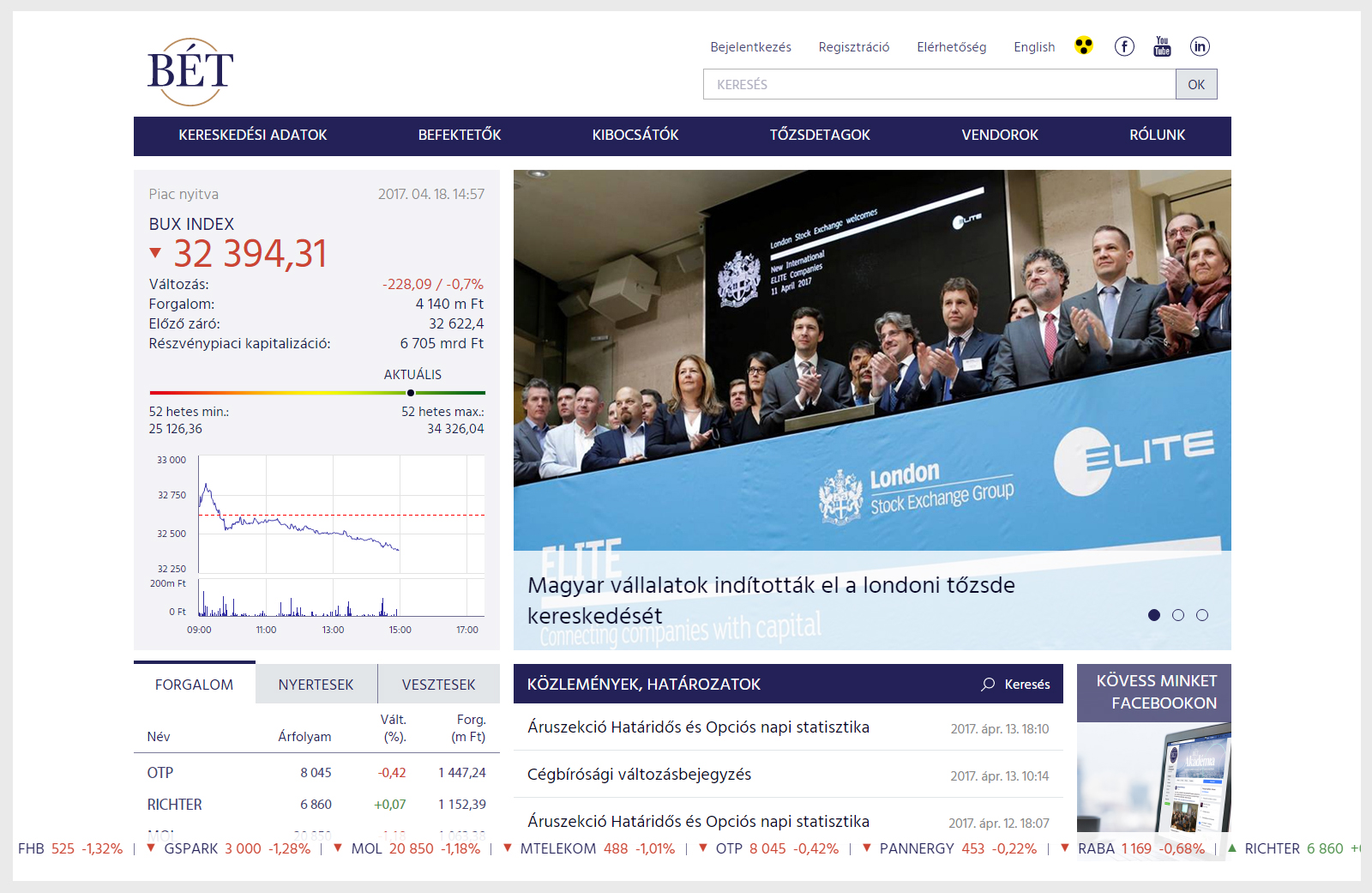Click PANNERGY in the bottom ticker
This screenshot has width=1372, height=893.
[917, 848]
